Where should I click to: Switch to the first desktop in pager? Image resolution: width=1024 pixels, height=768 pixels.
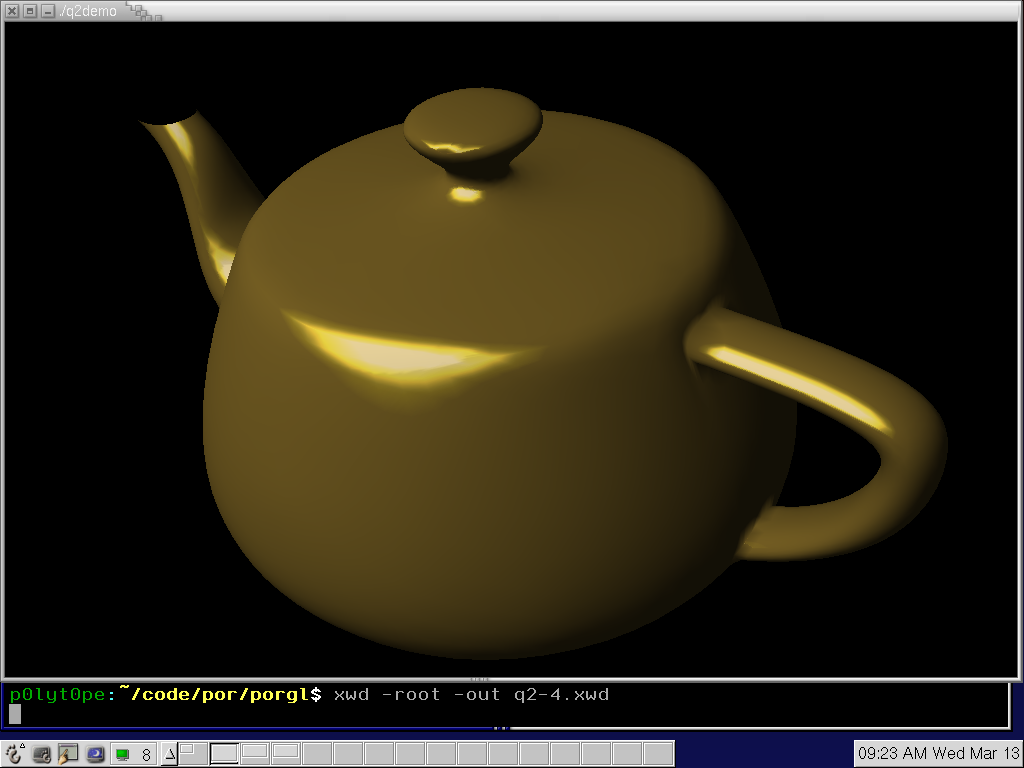[193, 753]
